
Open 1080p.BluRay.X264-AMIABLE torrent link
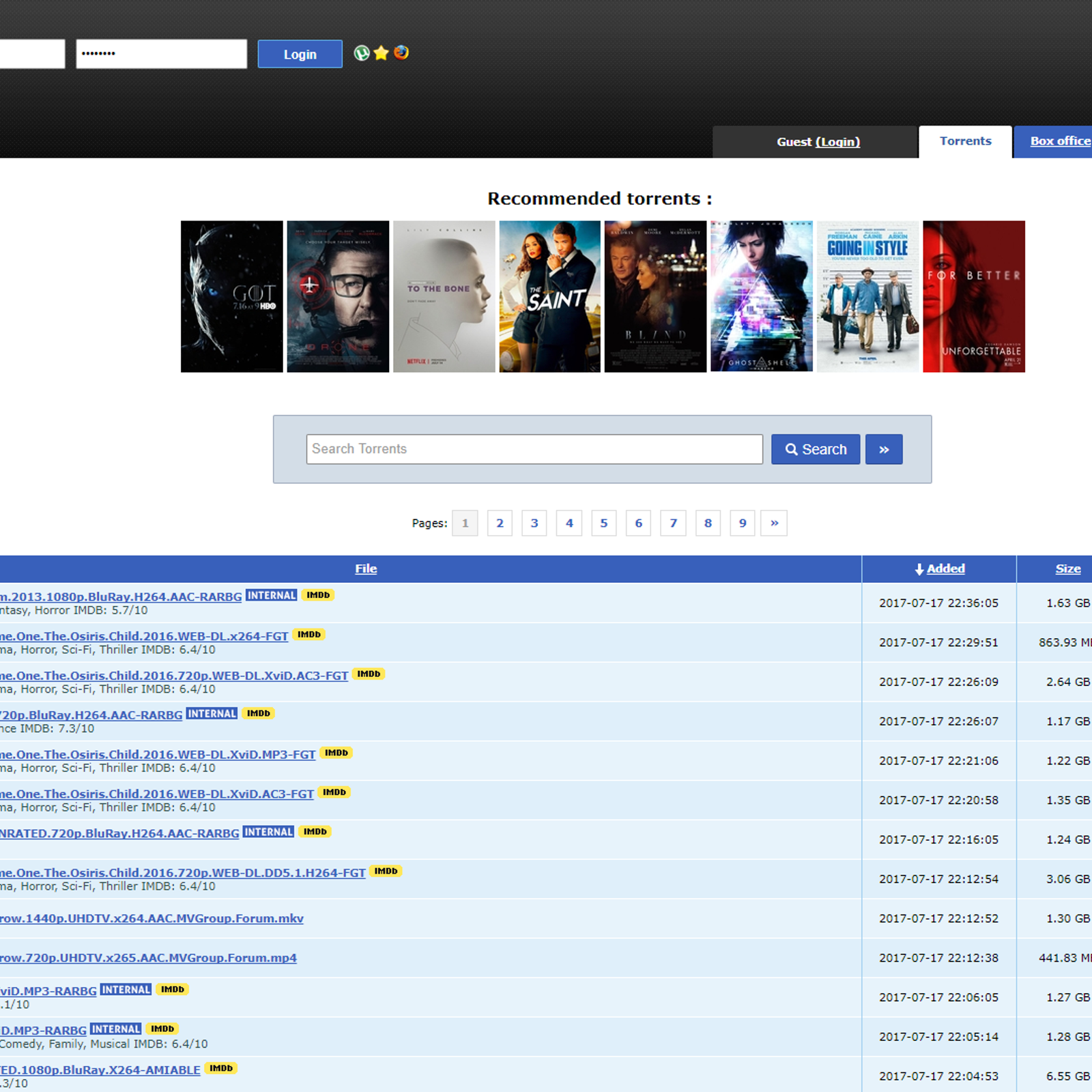point(100,1070)
